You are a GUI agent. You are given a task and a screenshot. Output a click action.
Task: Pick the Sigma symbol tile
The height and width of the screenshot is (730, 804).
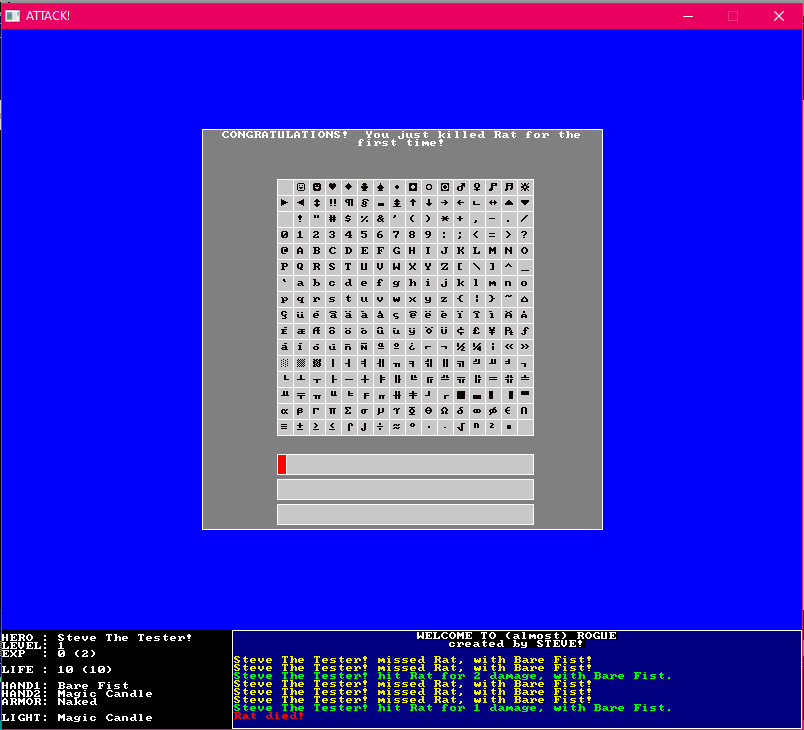click(x=349, y=411)
